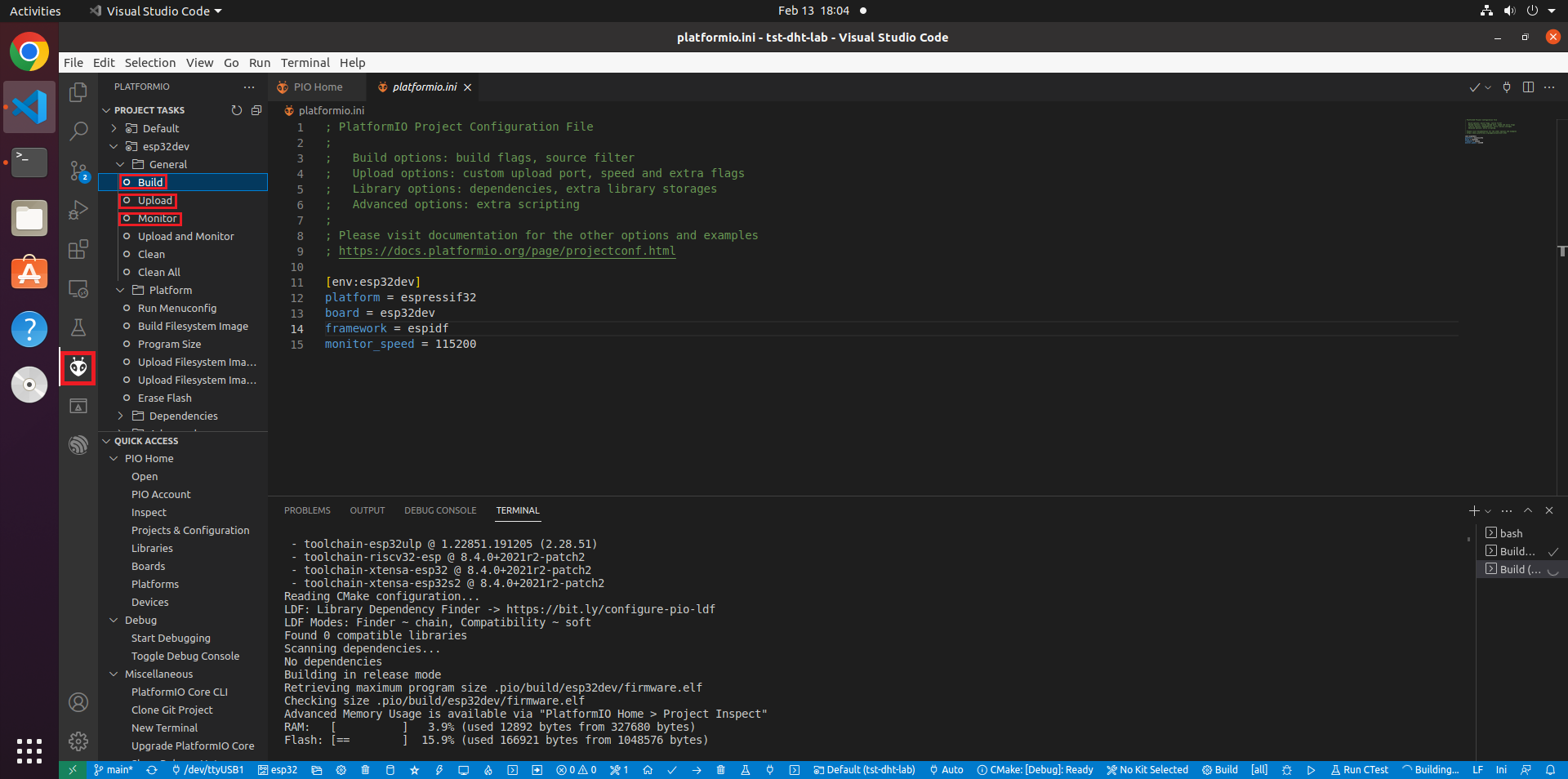
Task: Open the File menu
Action: click(x=73, y=63)
